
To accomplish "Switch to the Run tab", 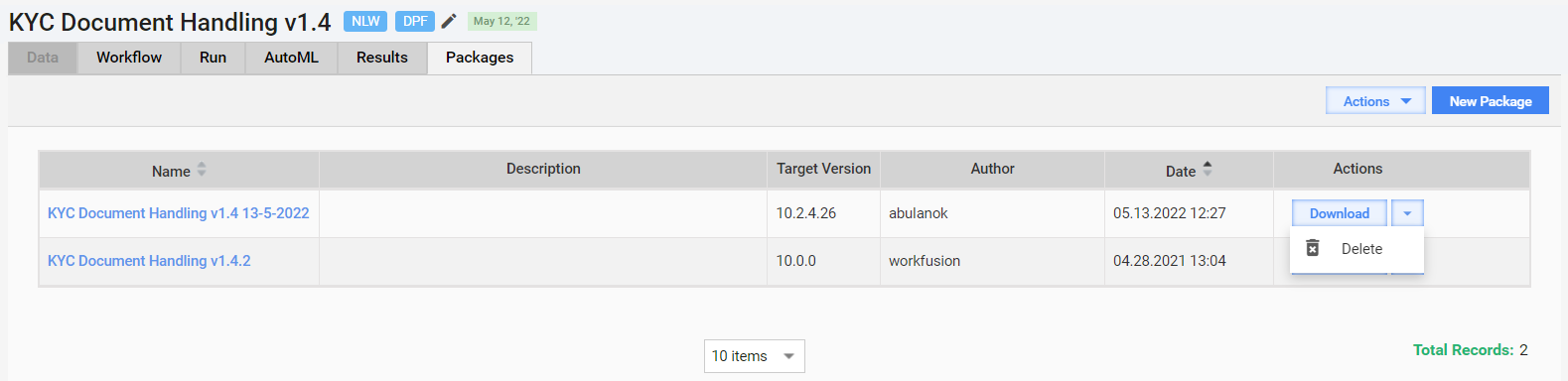I will 213,58.
